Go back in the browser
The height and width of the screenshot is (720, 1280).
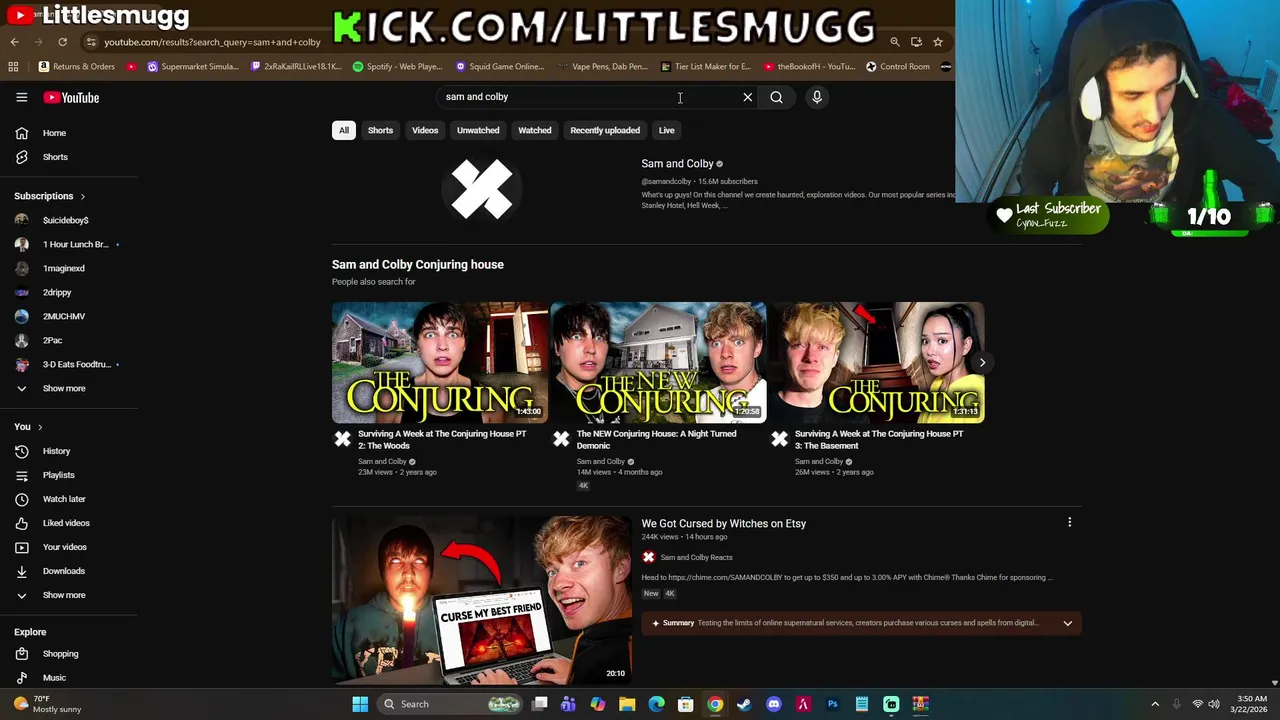14,42
